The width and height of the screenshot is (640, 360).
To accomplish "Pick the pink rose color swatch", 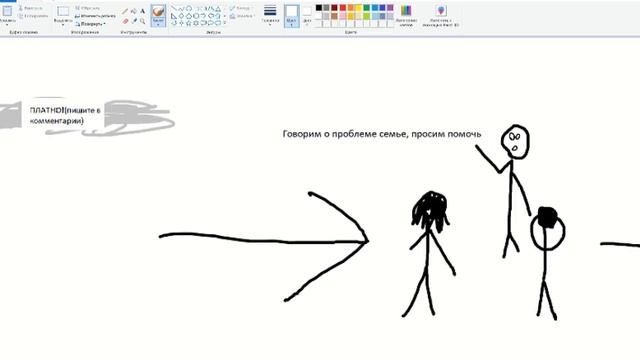I will tap(343, 16).
